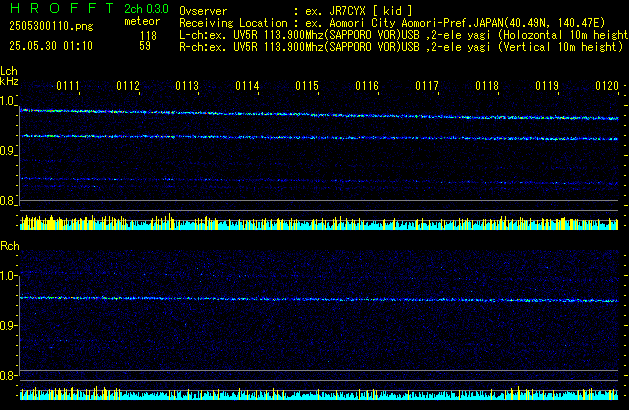Select the '0114' time marker
Viewport: 629px width, 410px height.
[x=248, y=86]
